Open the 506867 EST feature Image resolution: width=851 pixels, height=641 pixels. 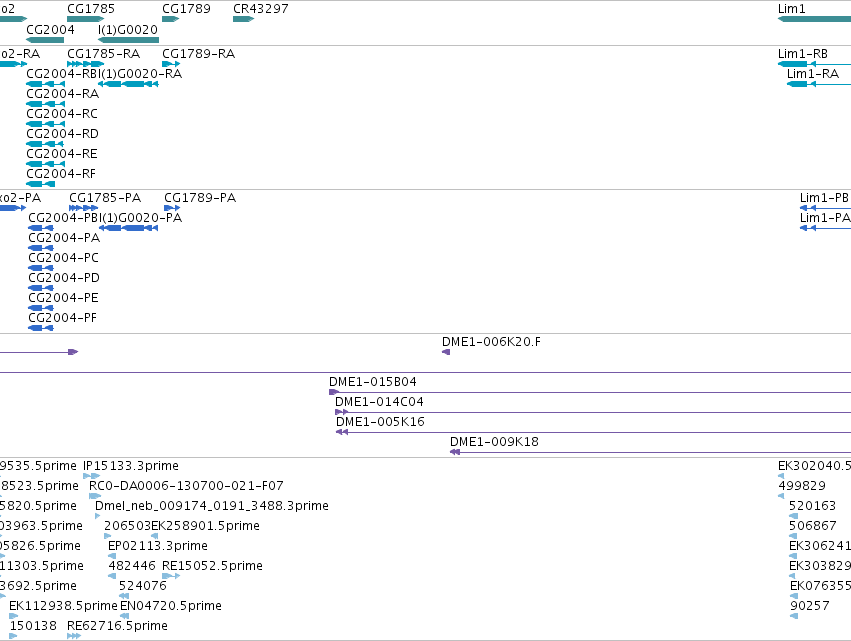pos(793,536)
